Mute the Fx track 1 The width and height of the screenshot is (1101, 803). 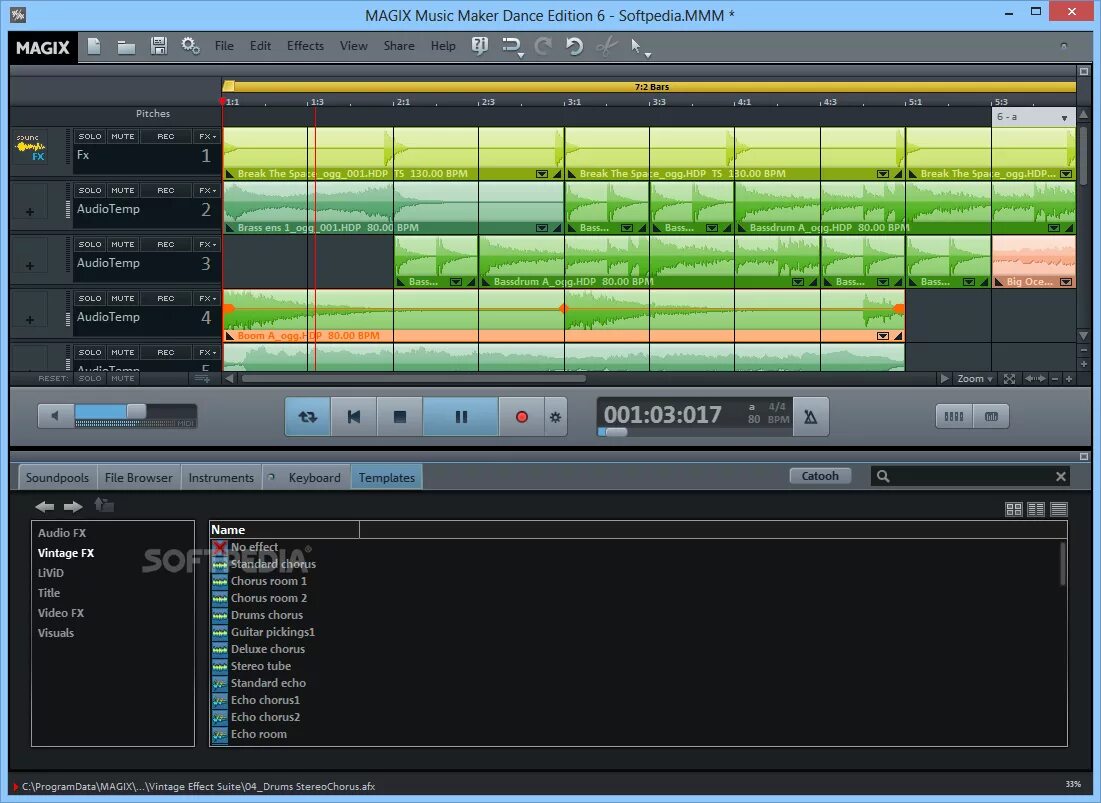pos(123,136)
